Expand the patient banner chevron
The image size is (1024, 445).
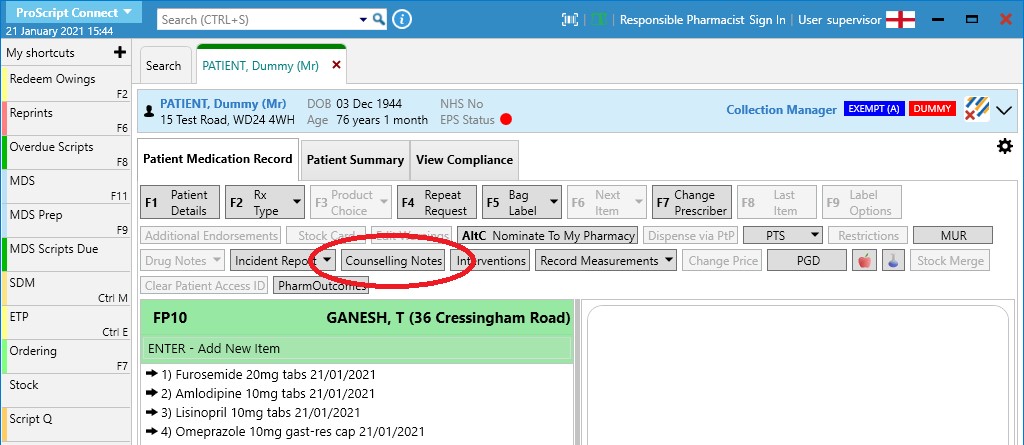[x=1004, y=111]
